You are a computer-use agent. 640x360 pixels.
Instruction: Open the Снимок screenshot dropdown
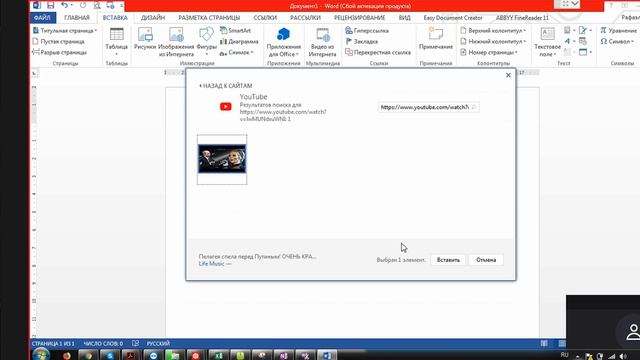(237, 52)
